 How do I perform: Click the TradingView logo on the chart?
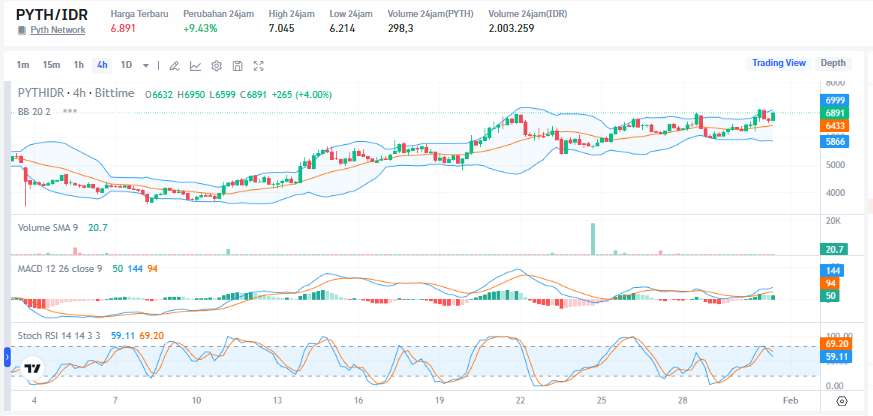coord(32,367)
